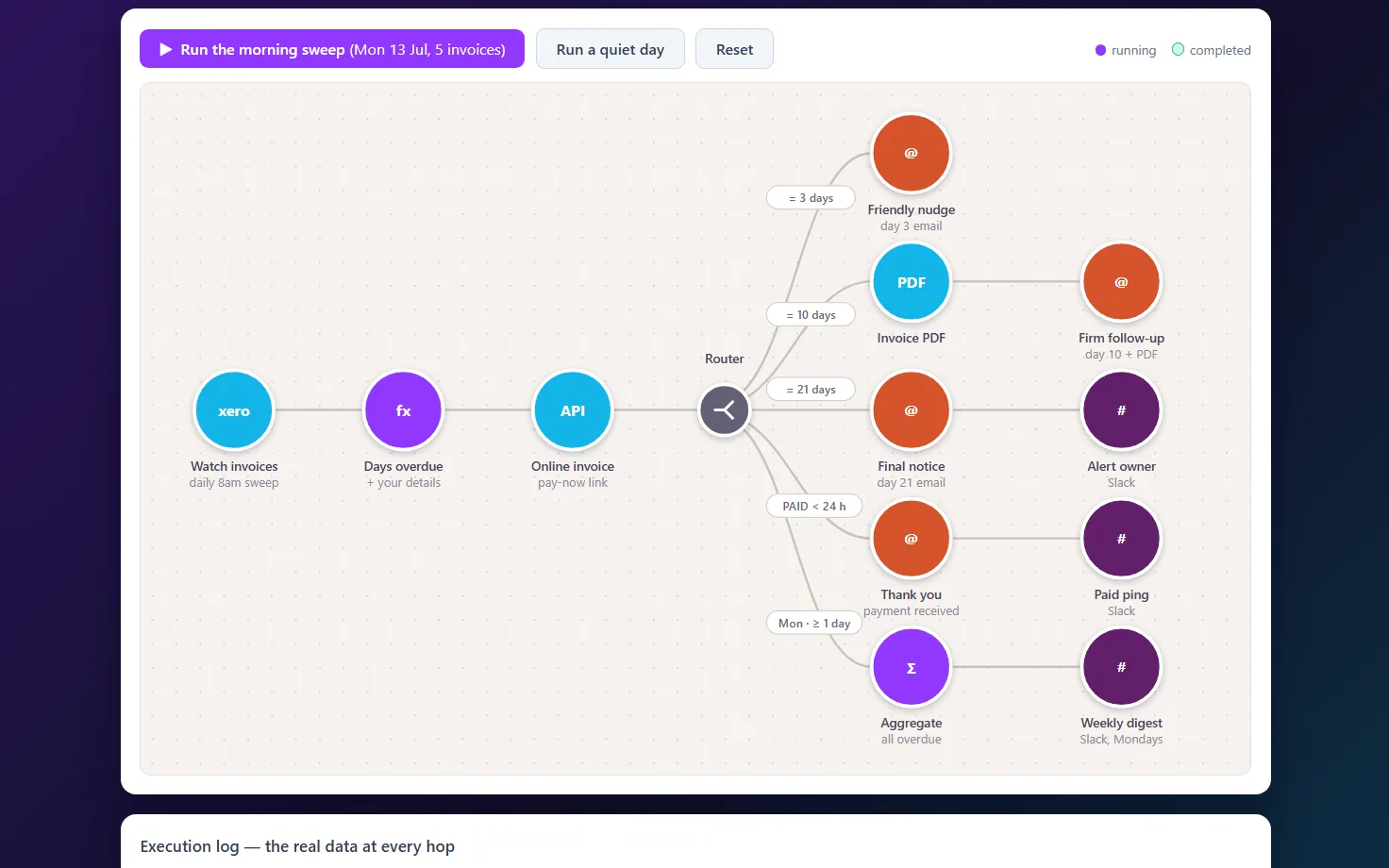Click the Final notice email node
The width and height of the screenshot is (1389, 868).
pyautogui.click(x=912, y=410)
